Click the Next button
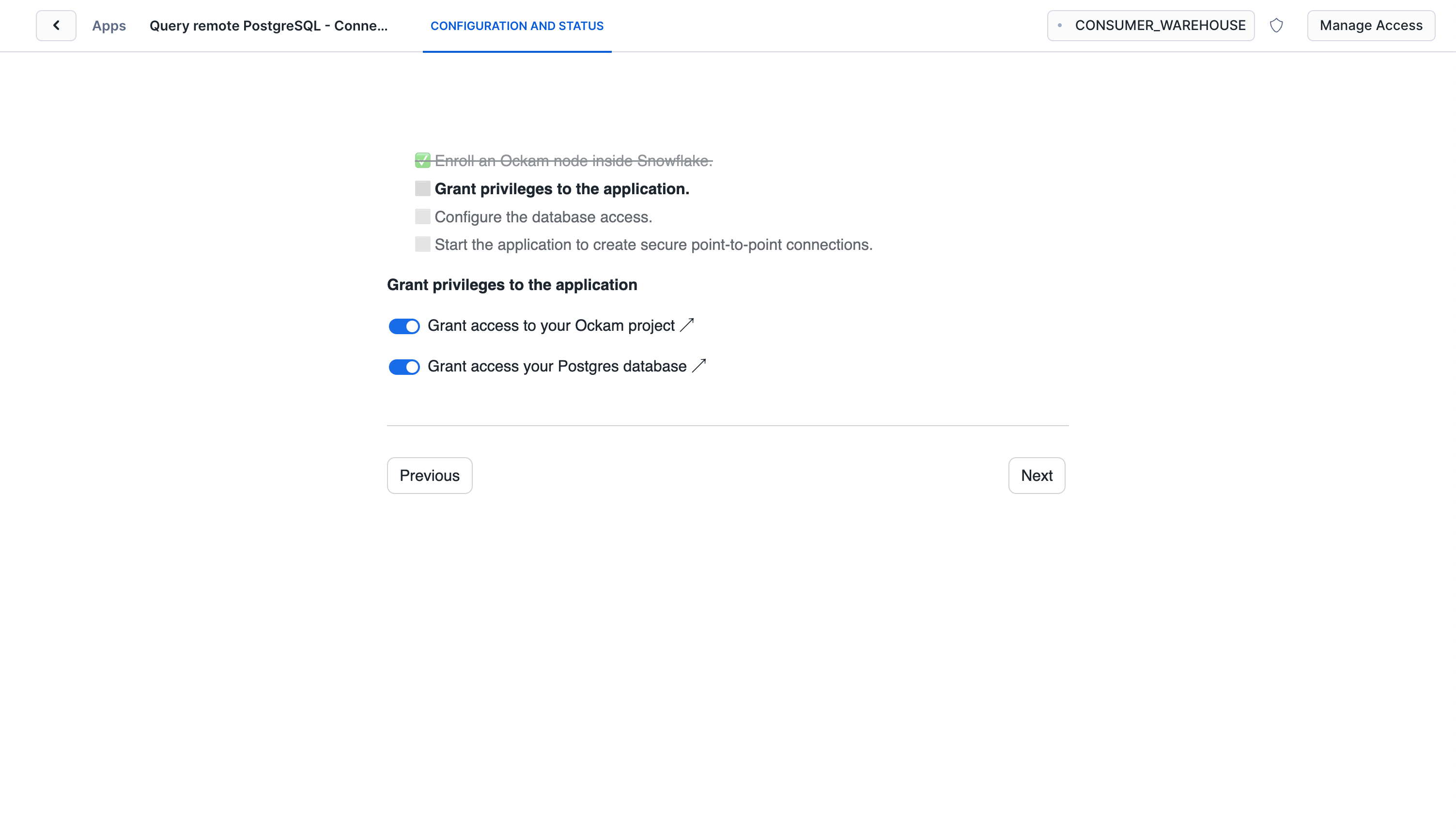1456x832 pixels. click(1036, 476)
